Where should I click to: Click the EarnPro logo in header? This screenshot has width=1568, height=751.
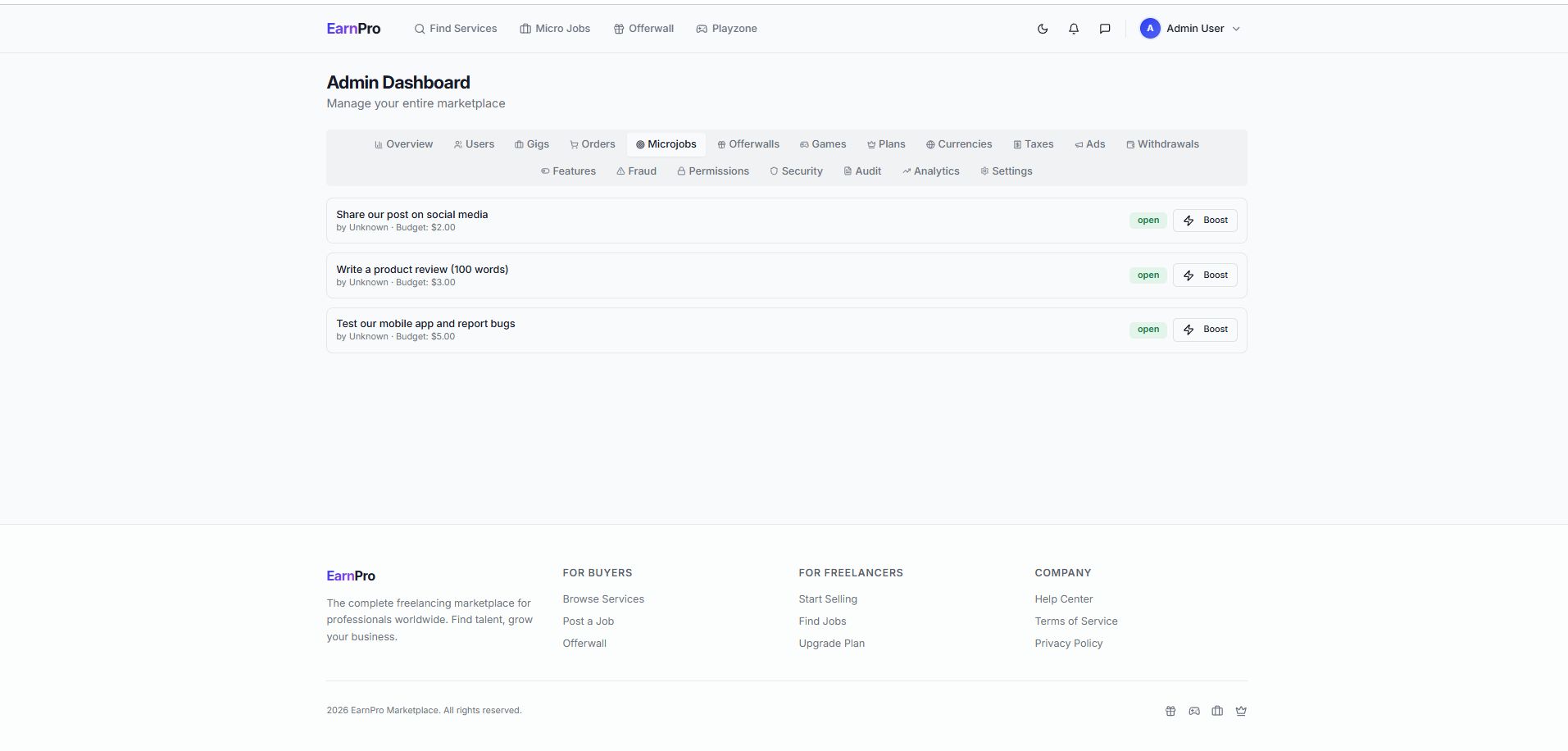click(x=353, y=29)
